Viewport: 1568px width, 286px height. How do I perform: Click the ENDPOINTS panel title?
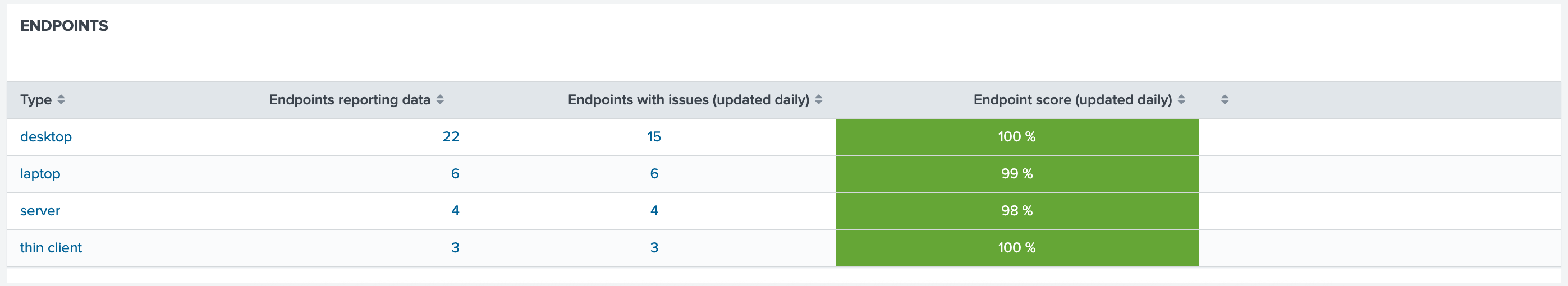tap(64, 26)
